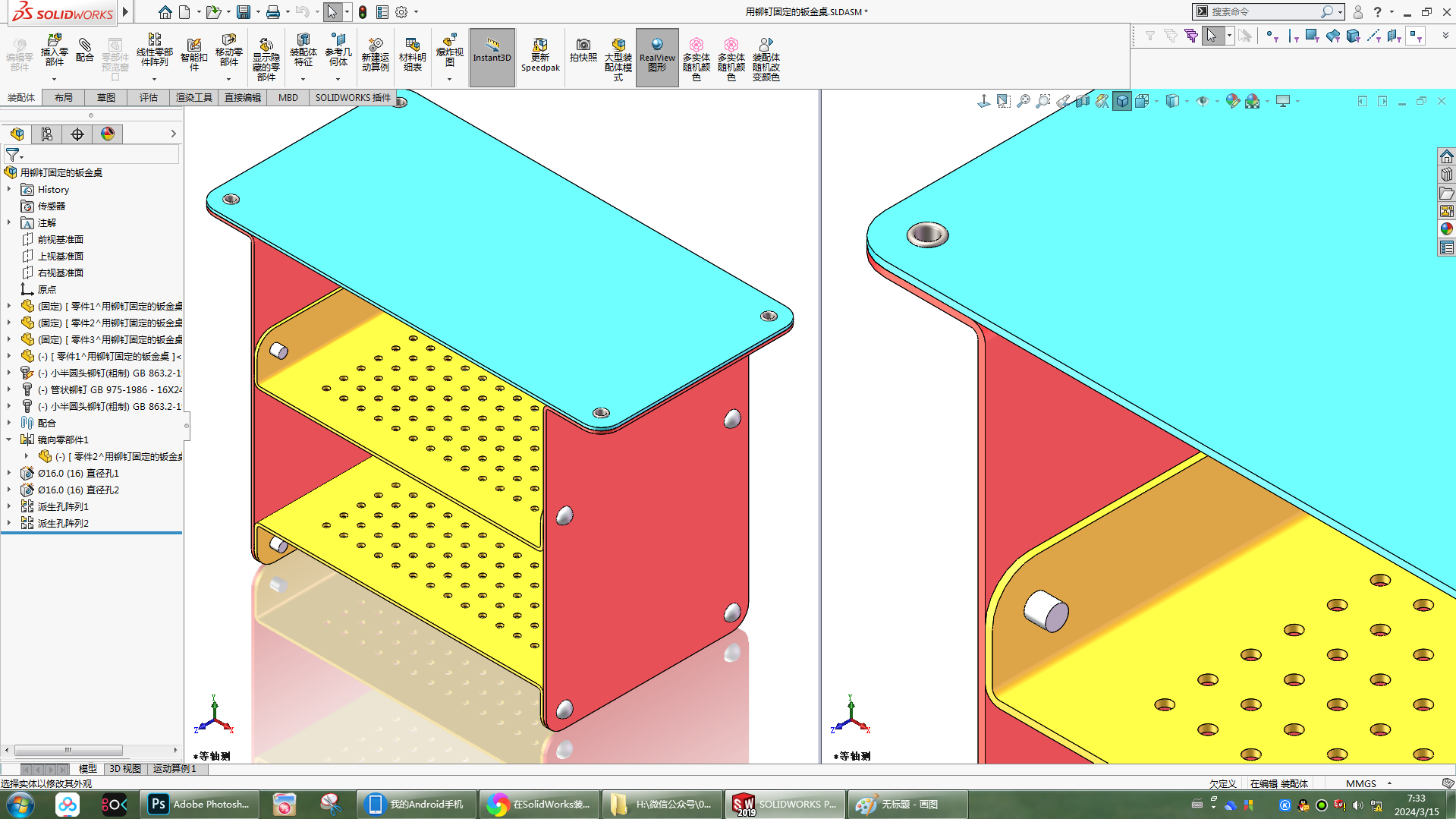Viewport: 1456px width, 819px height.
Task: Open 我的Android手机 taskbar item
Action: point(417,805)
